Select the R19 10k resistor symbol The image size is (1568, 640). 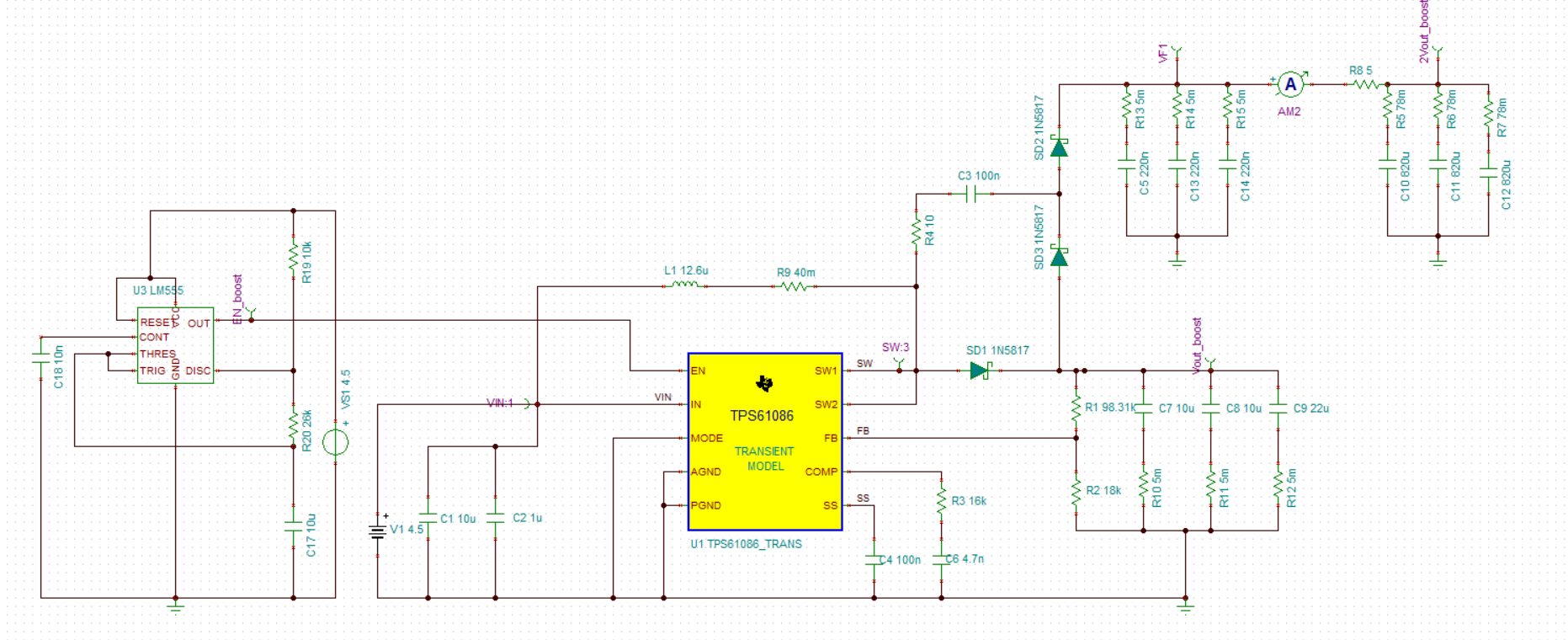coord(294,257)
